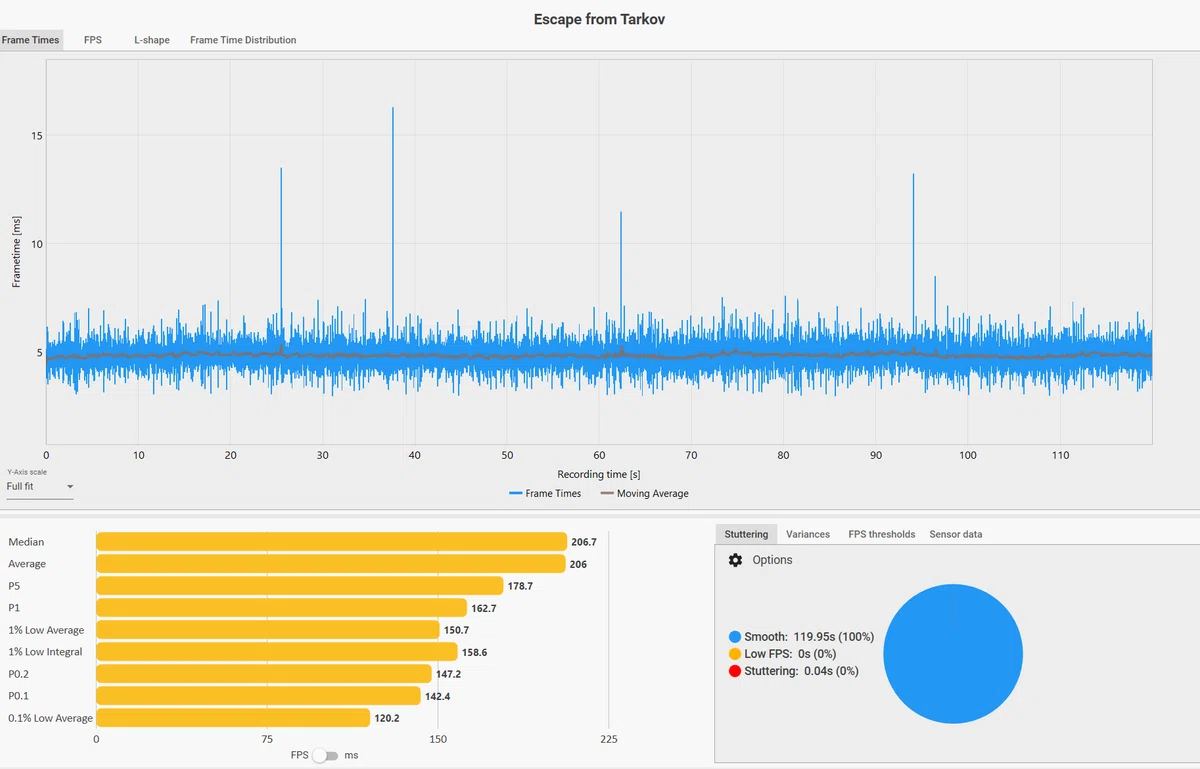Click the P0.2 bar showing 147.2

point(264,674)
